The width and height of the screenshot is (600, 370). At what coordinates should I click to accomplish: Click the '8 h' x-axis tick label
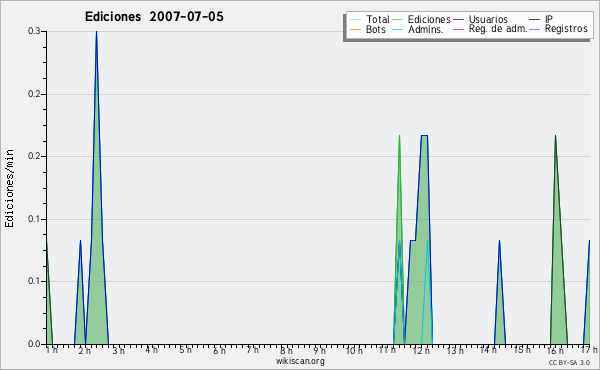pos(286,351)
